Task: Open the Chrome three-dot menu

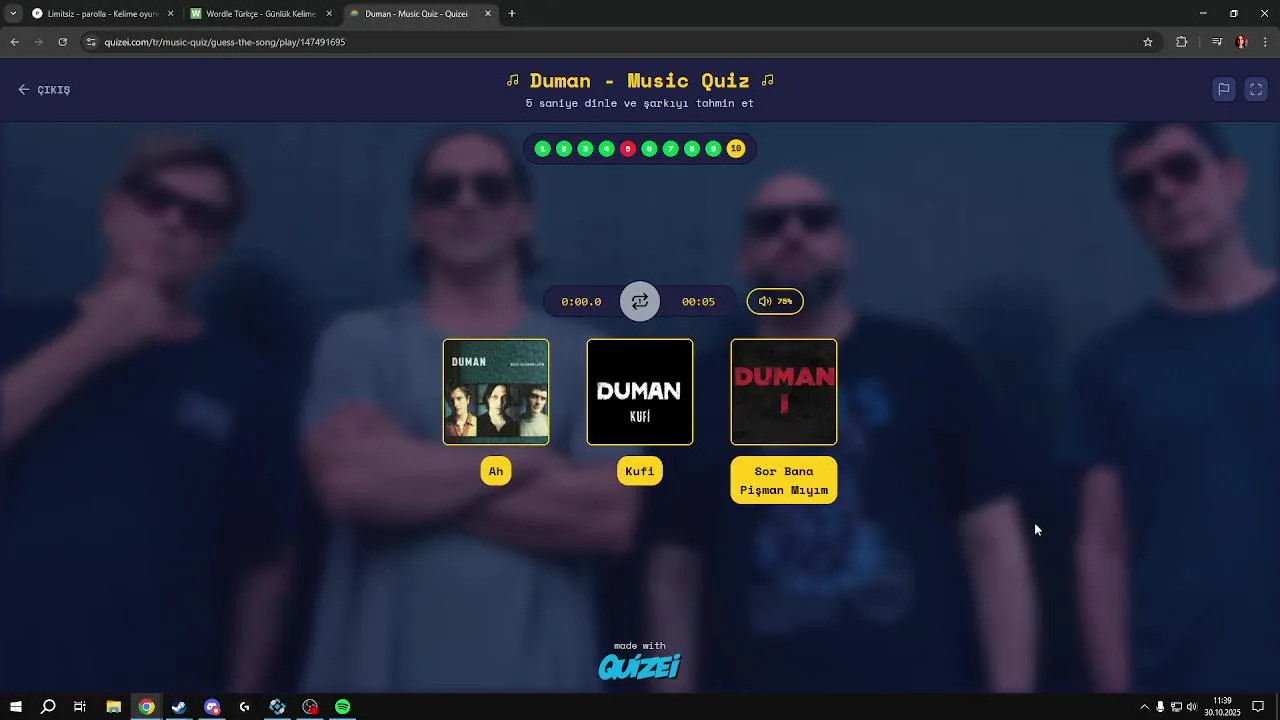Action: click(x=1266, y=42)
